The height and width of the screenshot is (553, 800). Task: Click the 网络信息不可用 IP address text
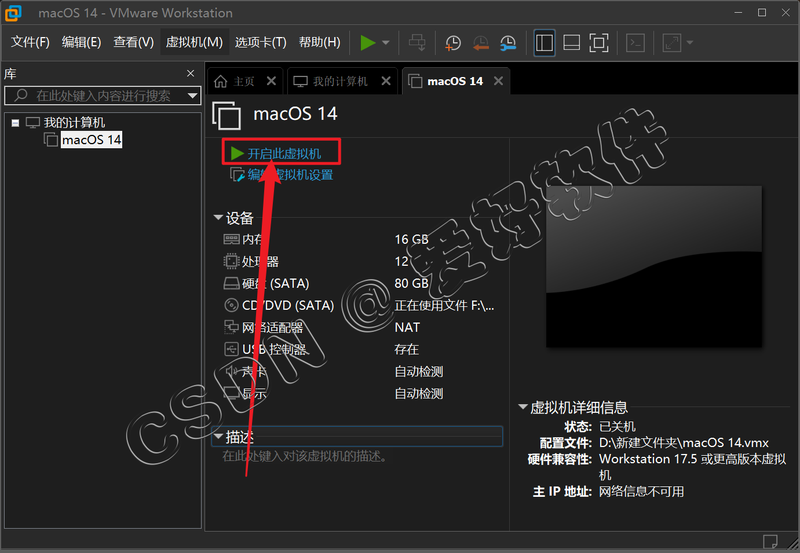pyautogui.click(x=641, y=492)
